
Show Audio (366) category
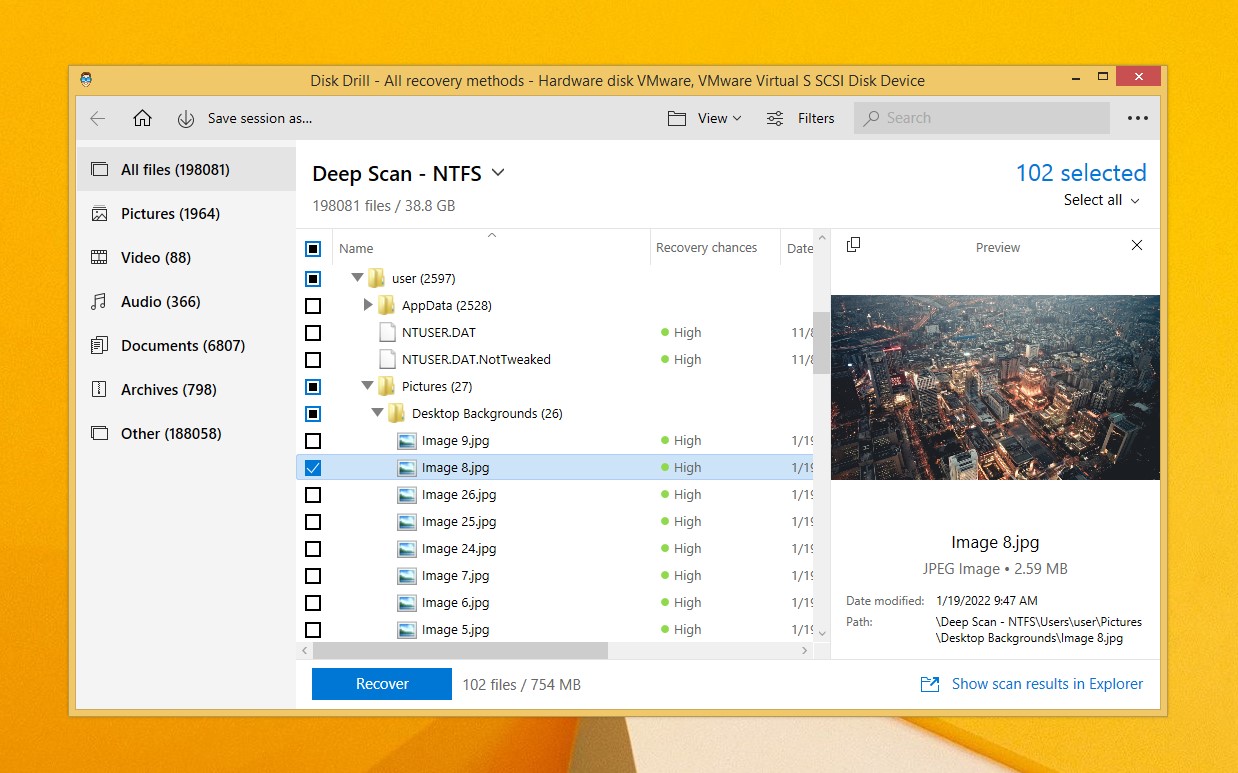point(186,302)
